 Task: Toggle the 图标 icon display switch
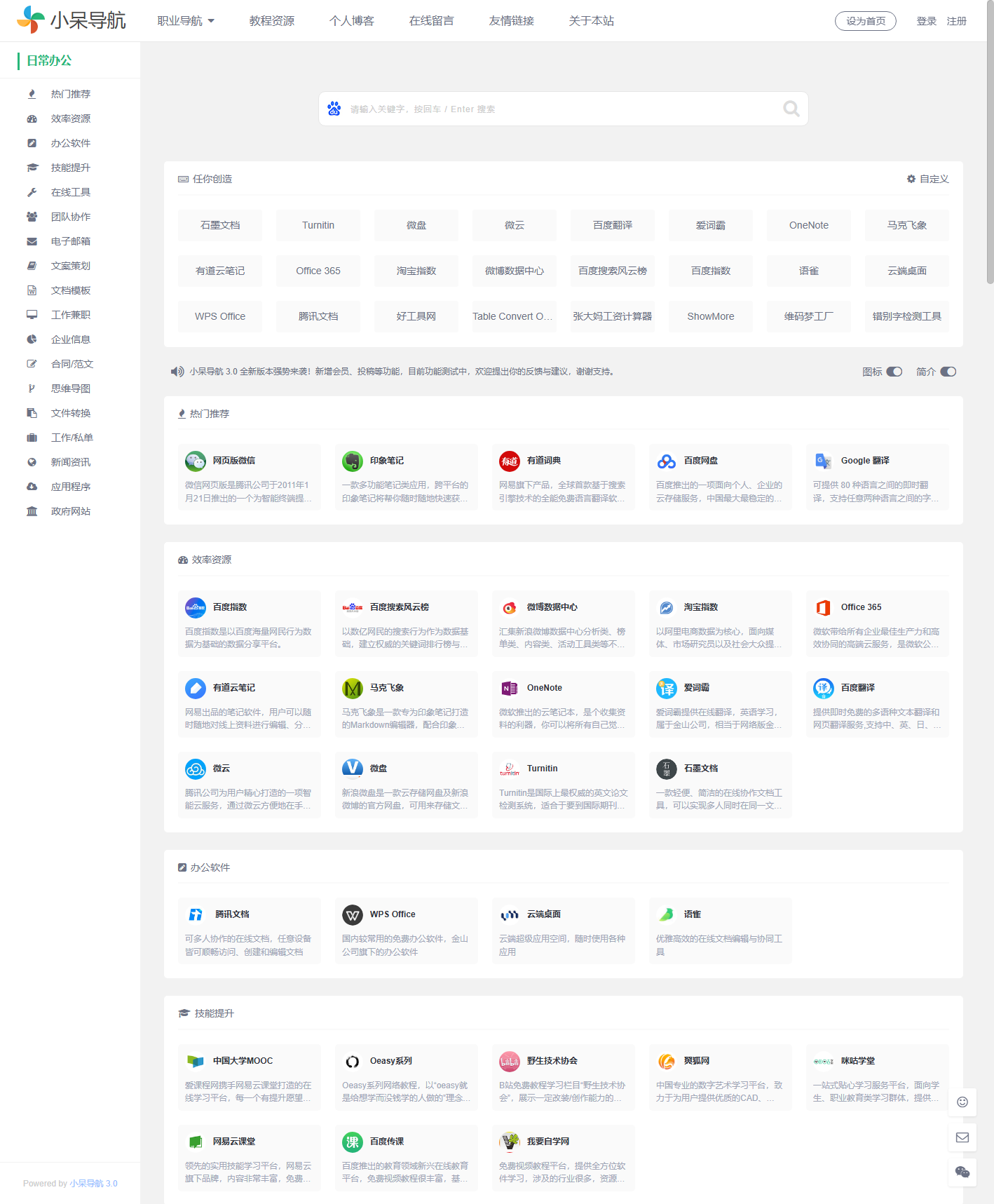894,372
